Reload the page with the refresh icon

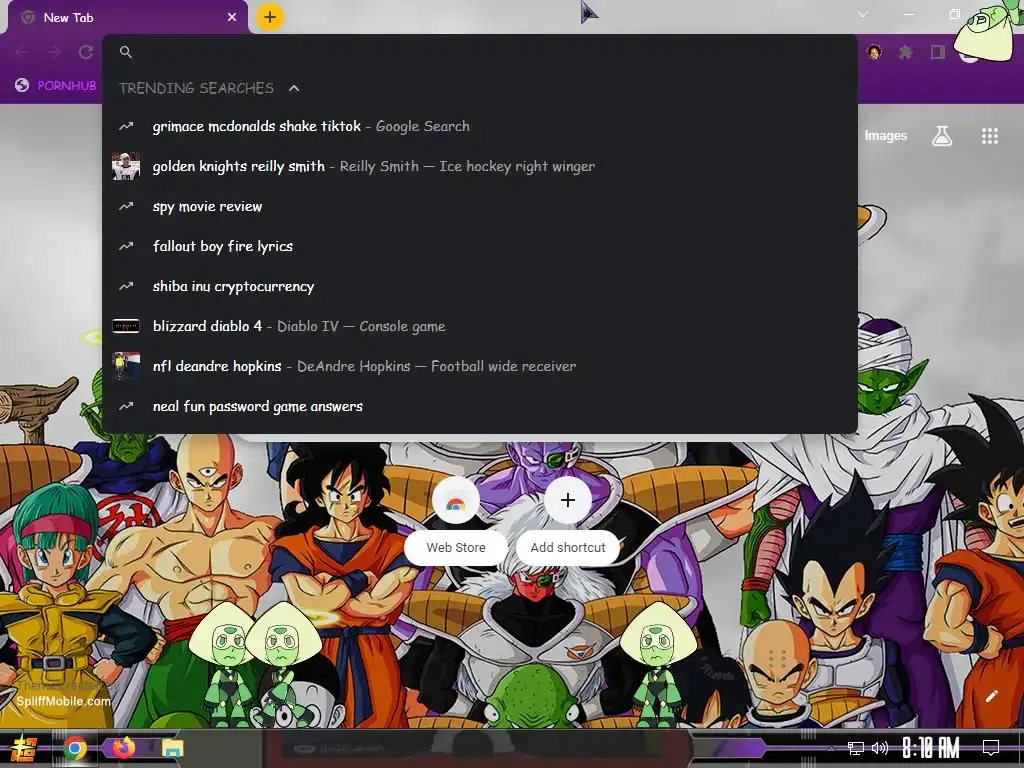click(x=86, y=52)
